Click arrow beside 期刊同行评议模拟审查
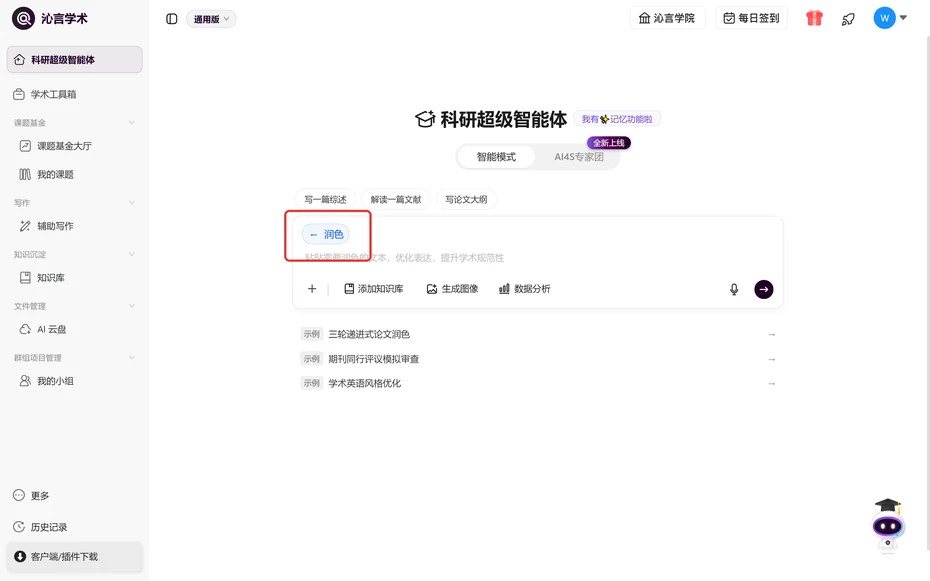This screenshot has height=581, width=930. click(772, 359)
